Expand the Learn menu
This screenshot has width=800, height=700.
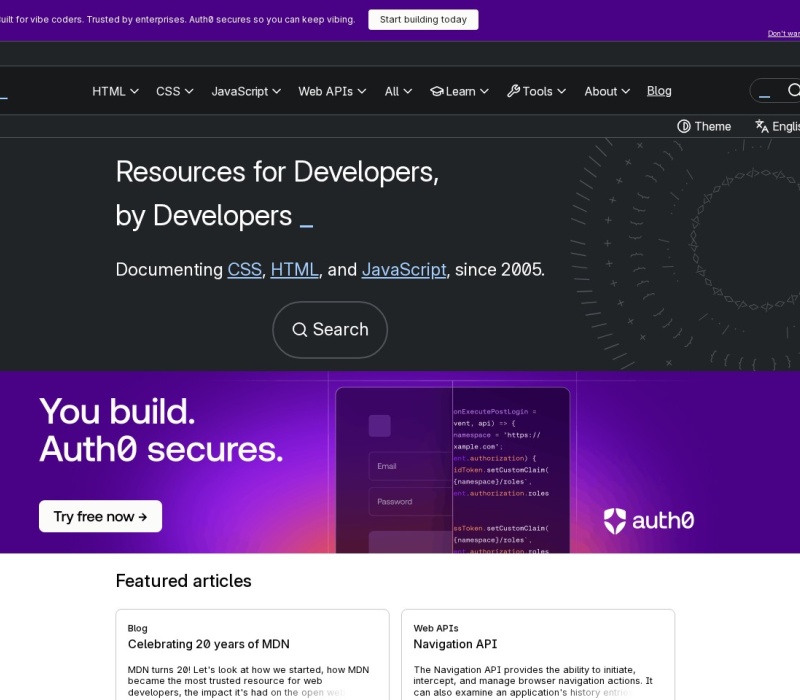(459, 91)
